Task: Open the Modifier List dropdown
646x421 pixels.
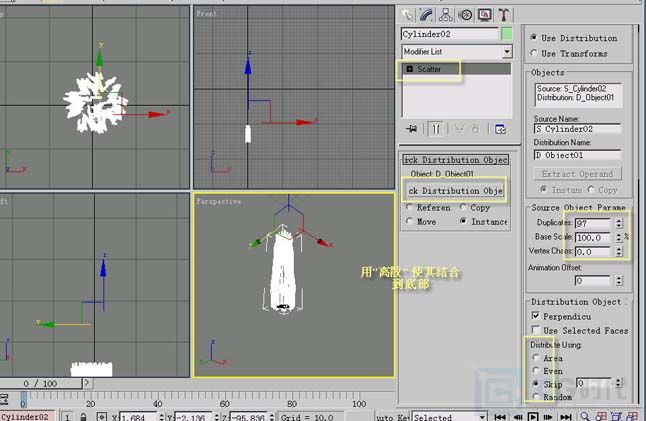Action: coord(507,51)
